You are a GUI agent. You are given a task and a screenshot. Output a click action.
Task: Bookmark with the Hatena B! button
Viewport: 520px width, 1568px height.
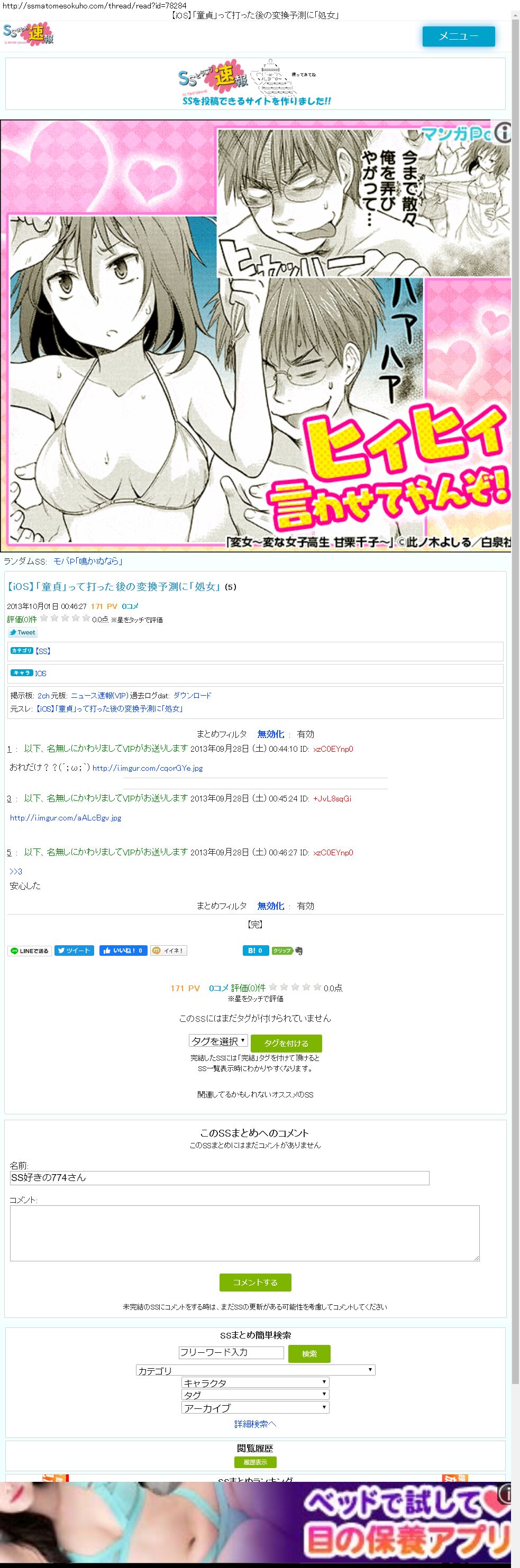[x=255, y=951]
